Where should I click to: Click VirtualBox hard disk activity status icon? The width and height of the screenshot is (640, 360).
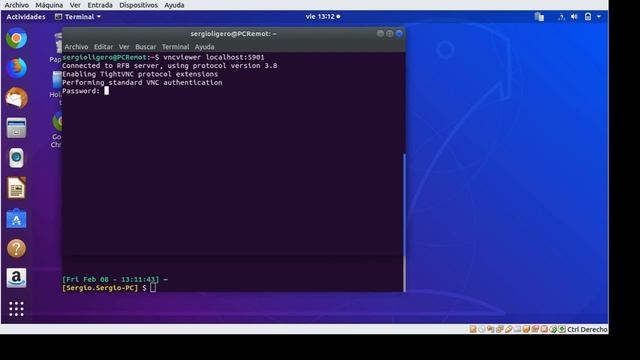(x=473, y=329)
